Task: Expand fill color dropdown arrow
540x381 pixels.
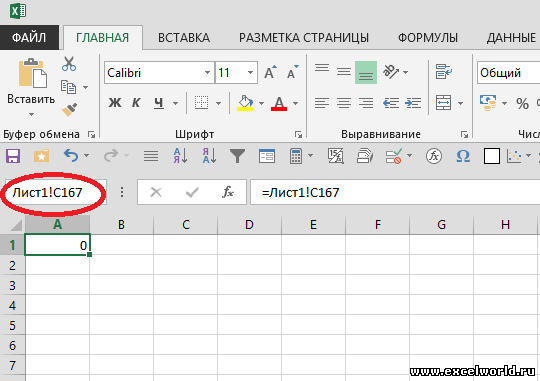Action: pyautogui.click(x=261, y=103)
